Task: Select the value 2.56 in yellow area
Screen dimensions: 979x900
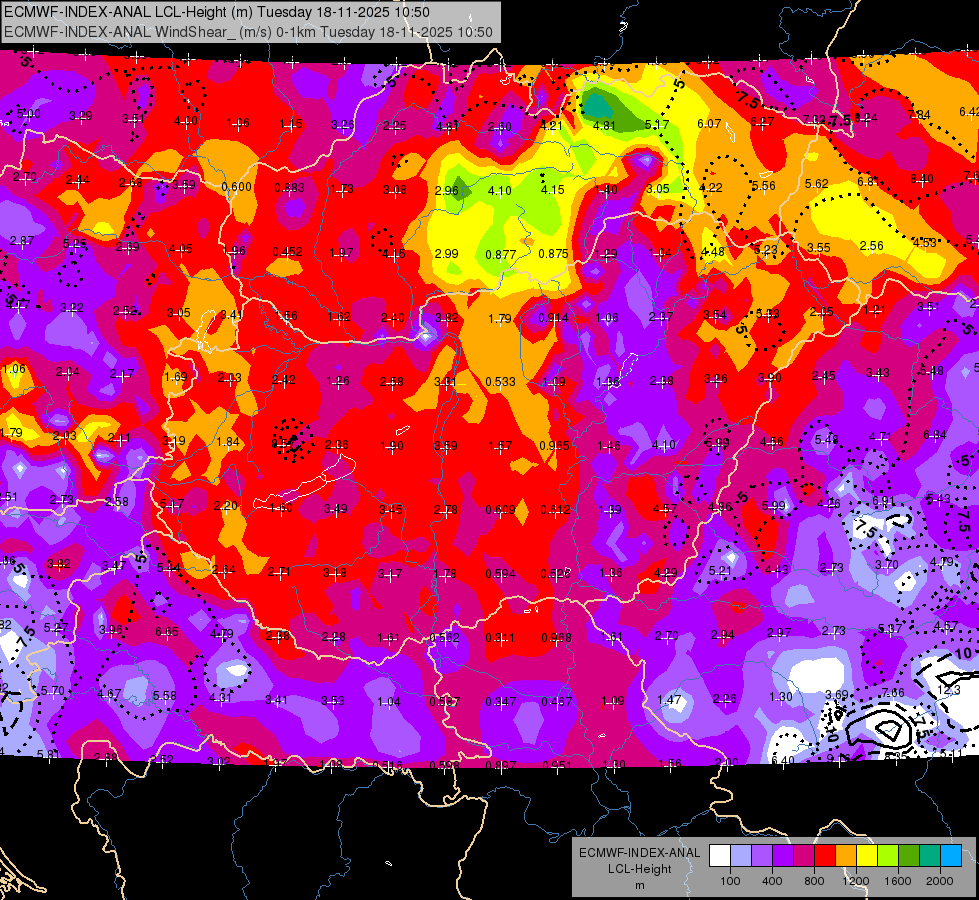Action: tap(872, 245)
